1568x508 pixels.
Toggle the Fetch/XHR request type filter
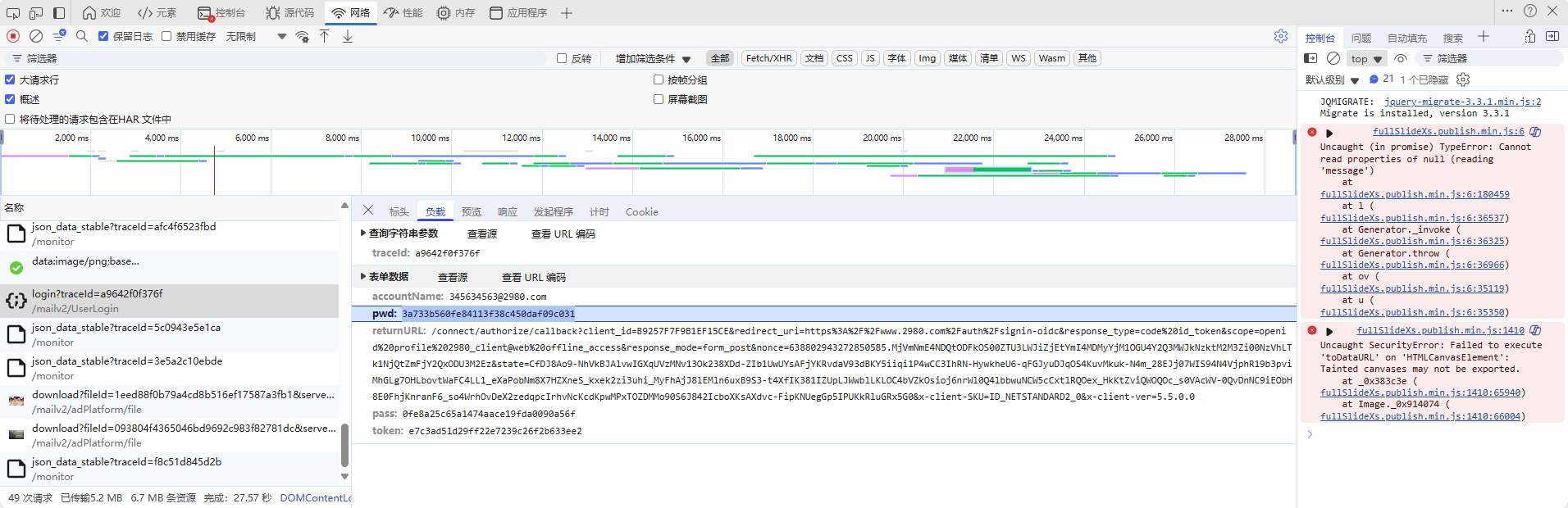[x=768, y=58]
